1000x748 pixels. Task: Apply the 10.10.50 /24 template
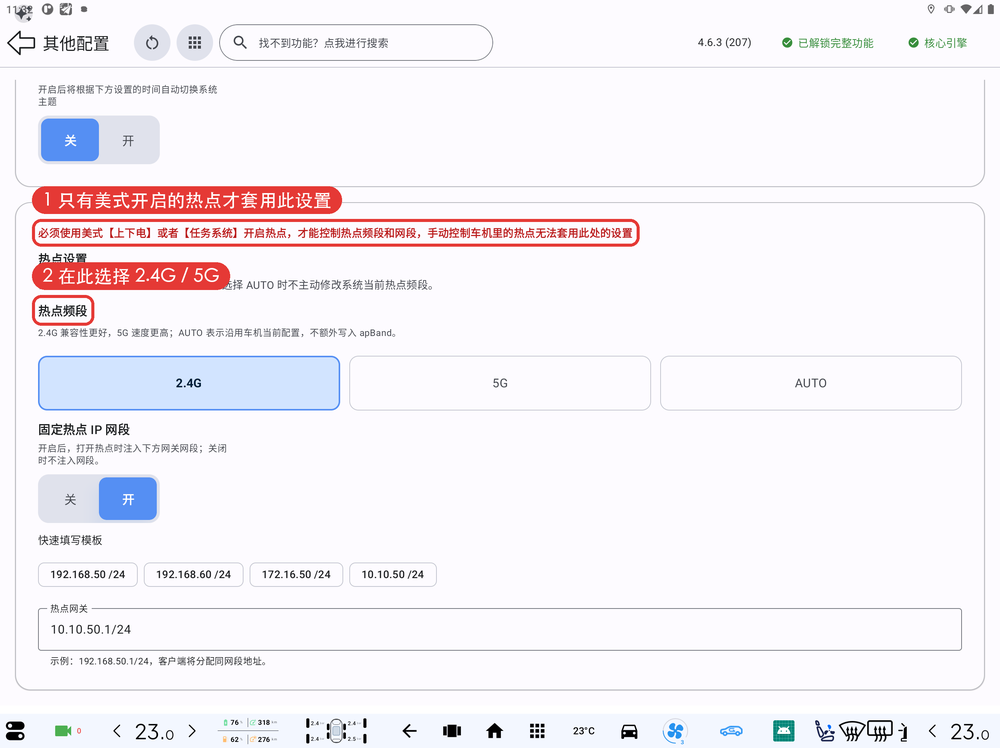(393, 575)
